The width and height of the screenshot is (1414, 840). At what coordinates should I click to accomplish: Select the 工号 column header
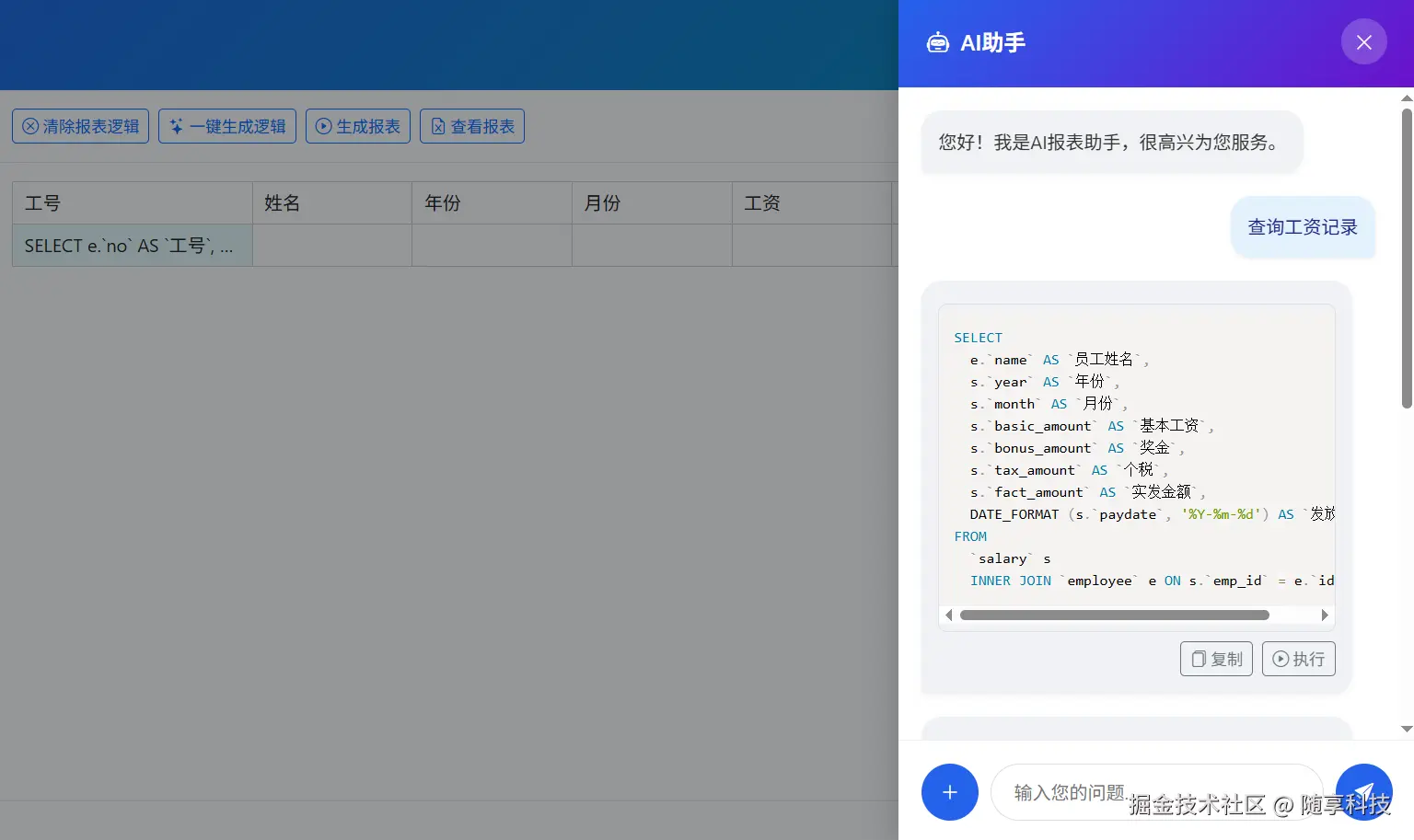click(133, 203)
